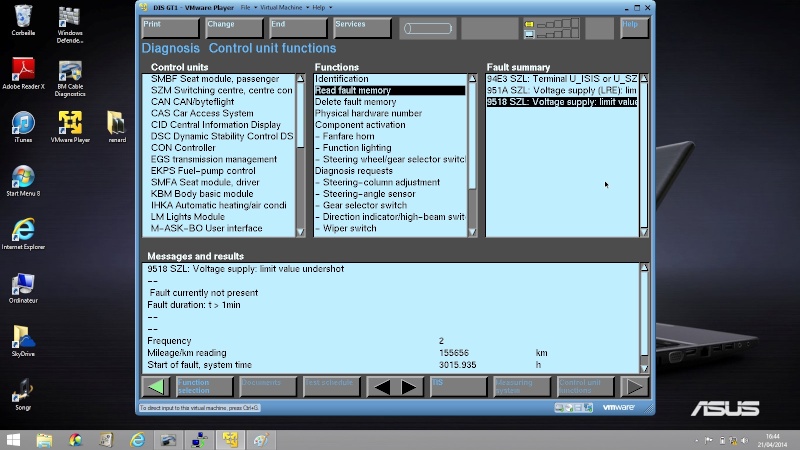Select EGS transmission management
The width and height of the screenshot is (800, 450).
(214, 159)
